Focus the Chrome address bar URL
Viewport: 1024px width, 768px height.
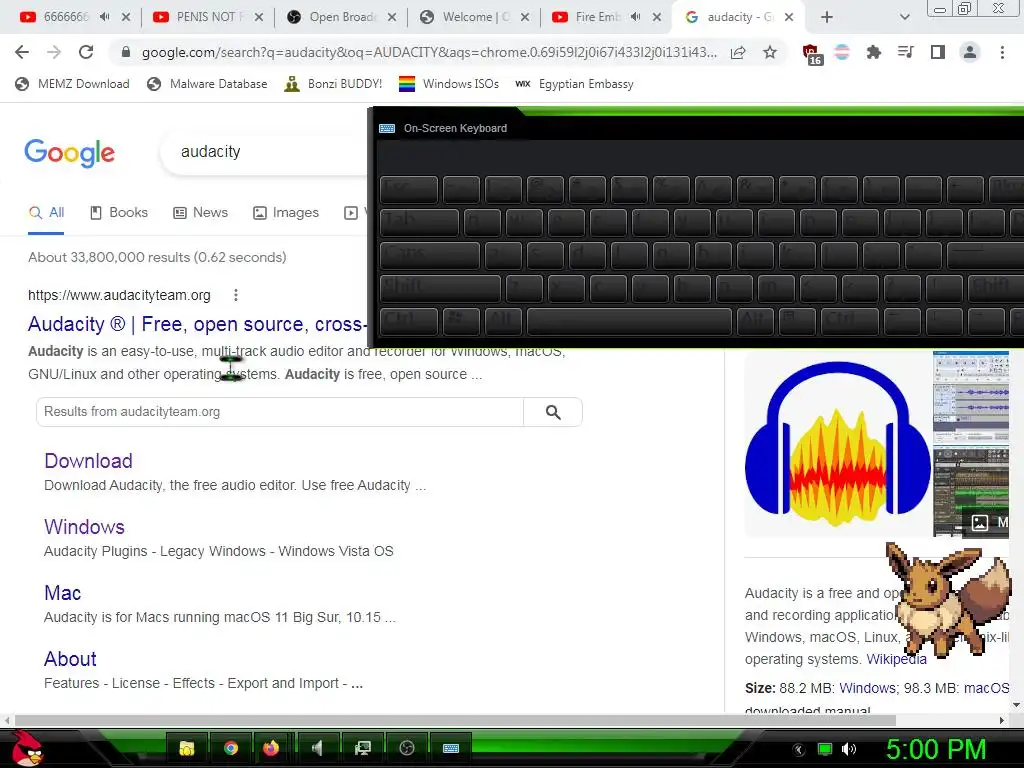429,52
